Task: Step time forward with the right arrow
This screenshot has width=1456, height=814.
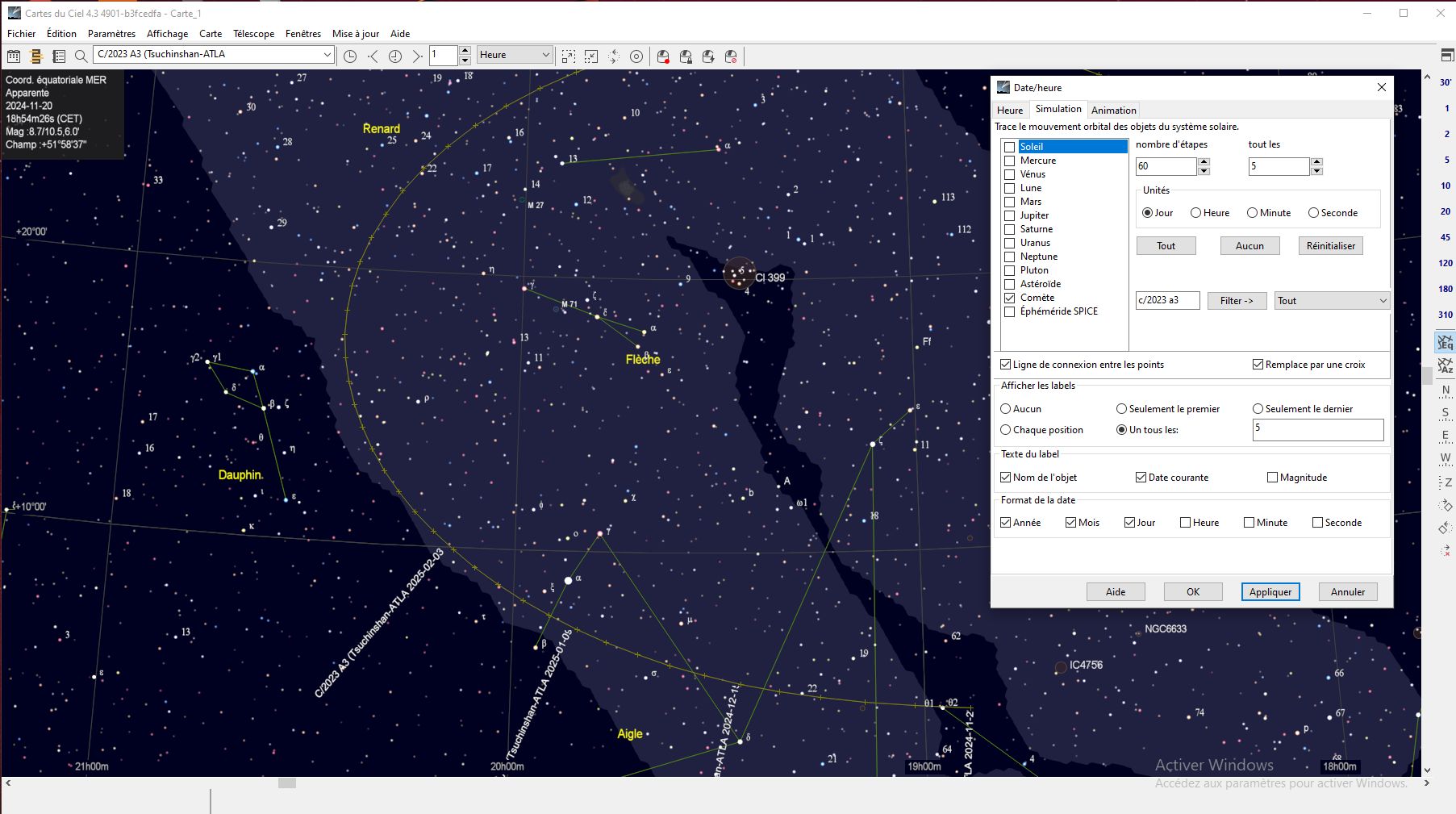Action: (417, 56)
